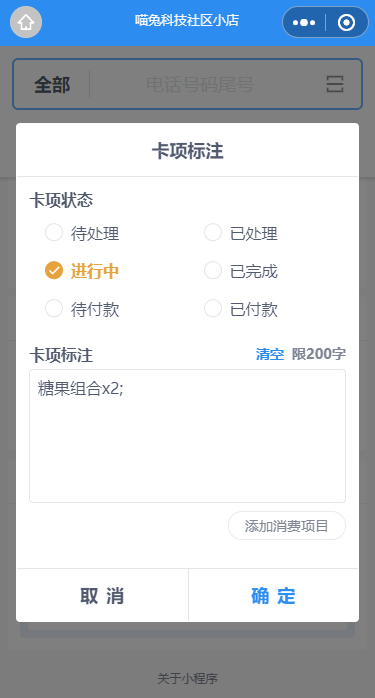Click the 电话号码尾号 search field
375x698 pixels.
point(200,84)
